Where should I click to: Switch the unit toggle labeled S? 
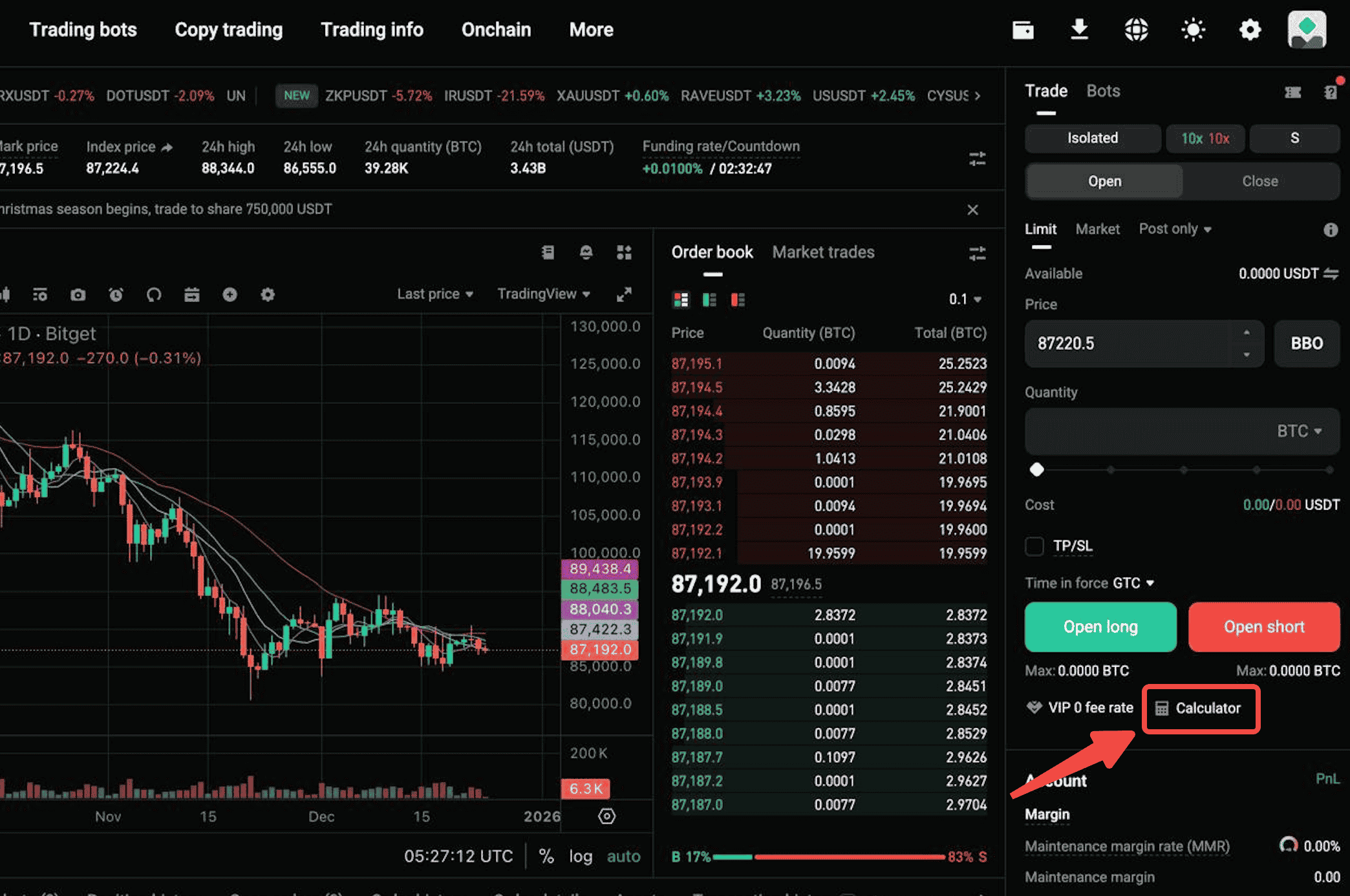(x=1294, y=138)
